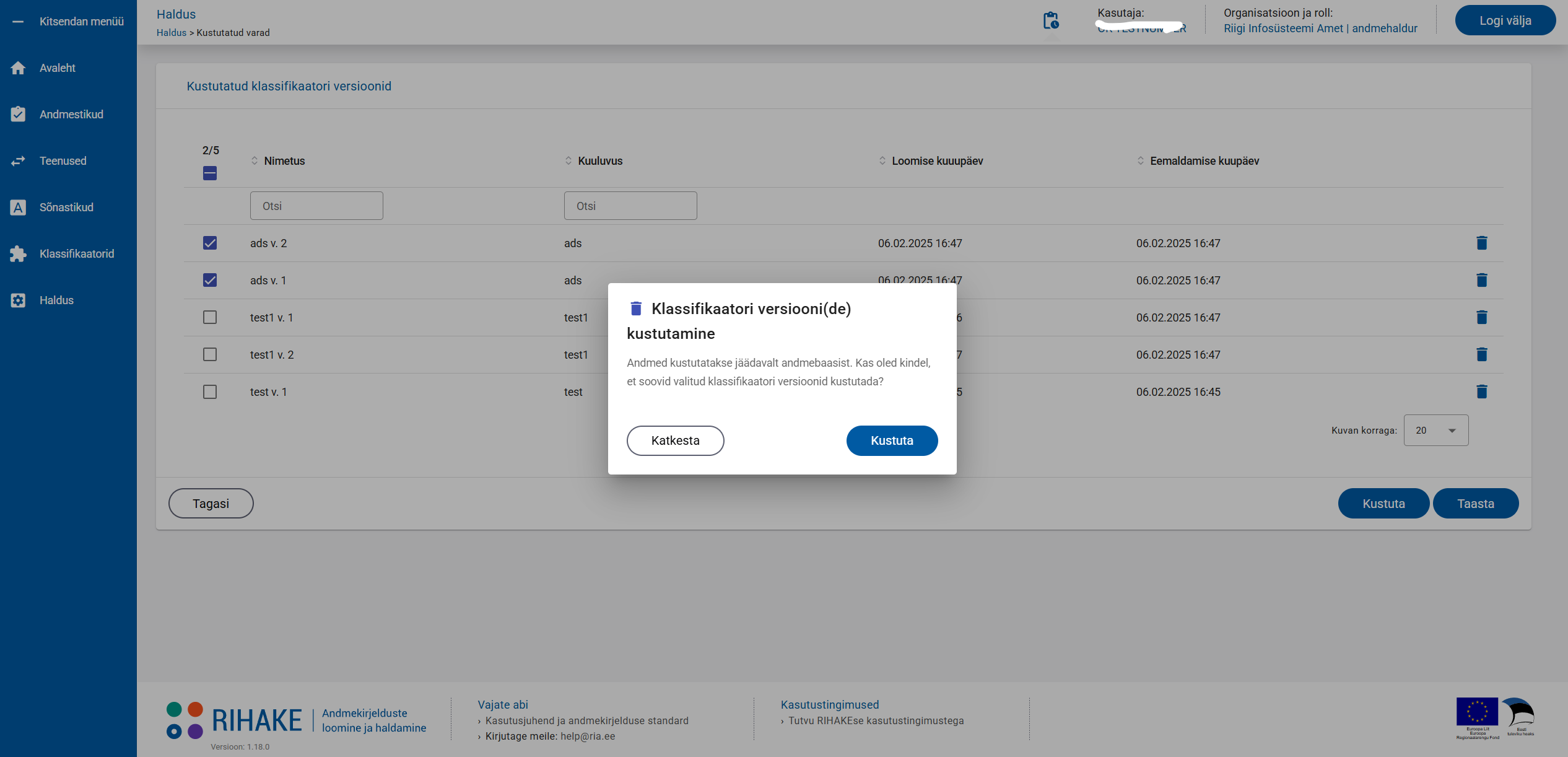Click Logi välja button
The width and height of the screenshot is (1568, 757).
tap(1505, 20)
